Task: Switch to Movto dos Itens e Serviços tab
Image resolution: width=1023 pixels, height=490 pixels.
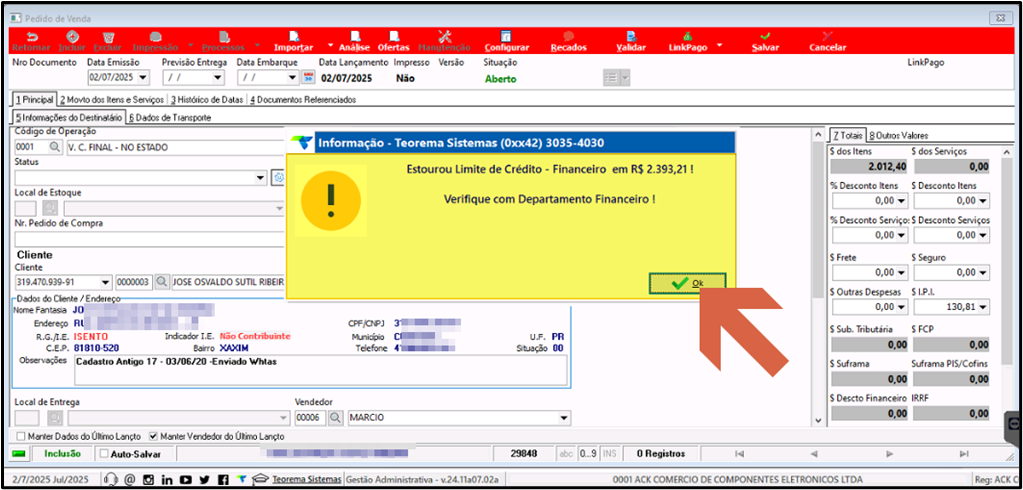Action: coord(112,100)
